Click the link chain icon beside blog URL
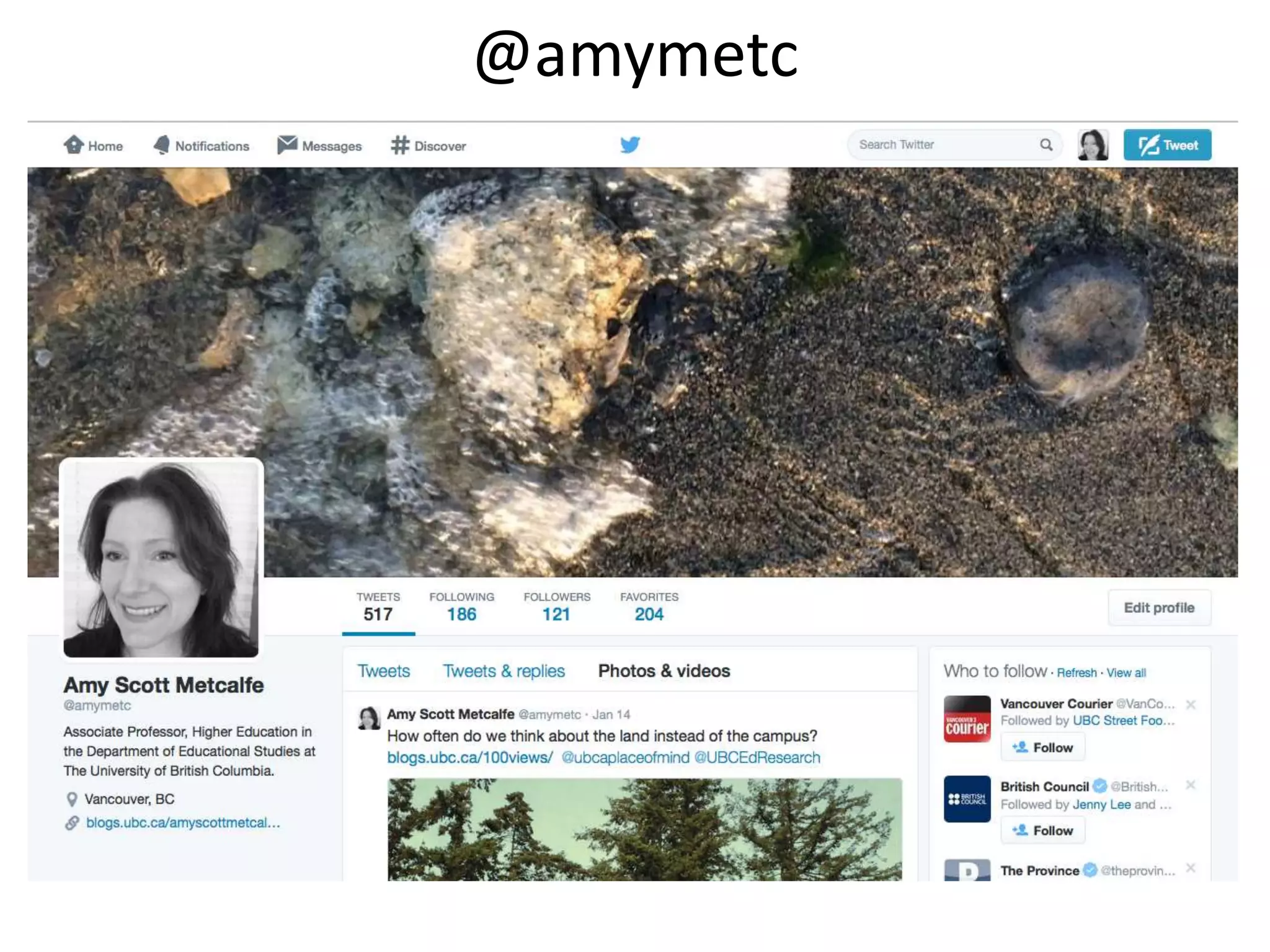This screenshot has height=952, width=1270. tap(72, 823)
